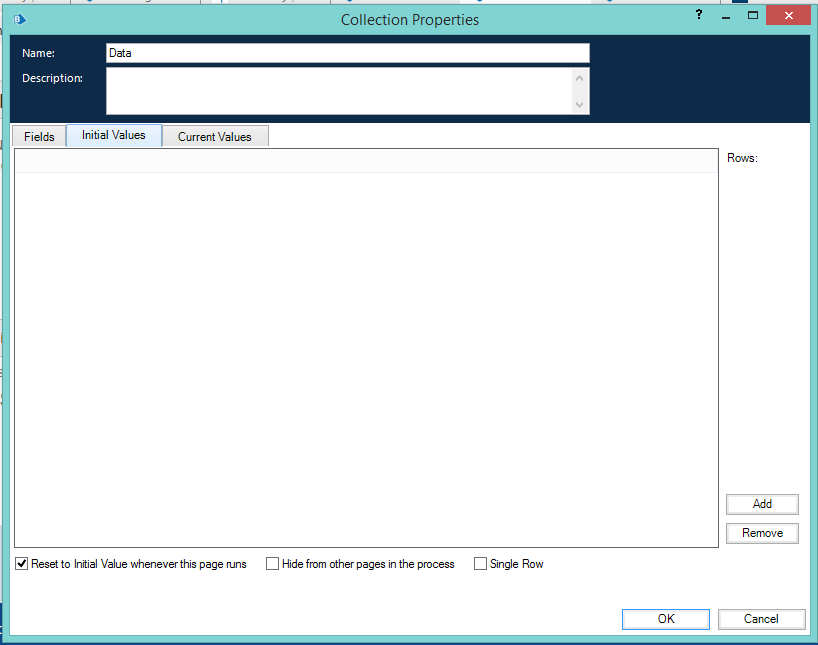Maximize the Collection Properties window
The height and width of the screenshot is (645, 818).
click(x=752, y=15)
